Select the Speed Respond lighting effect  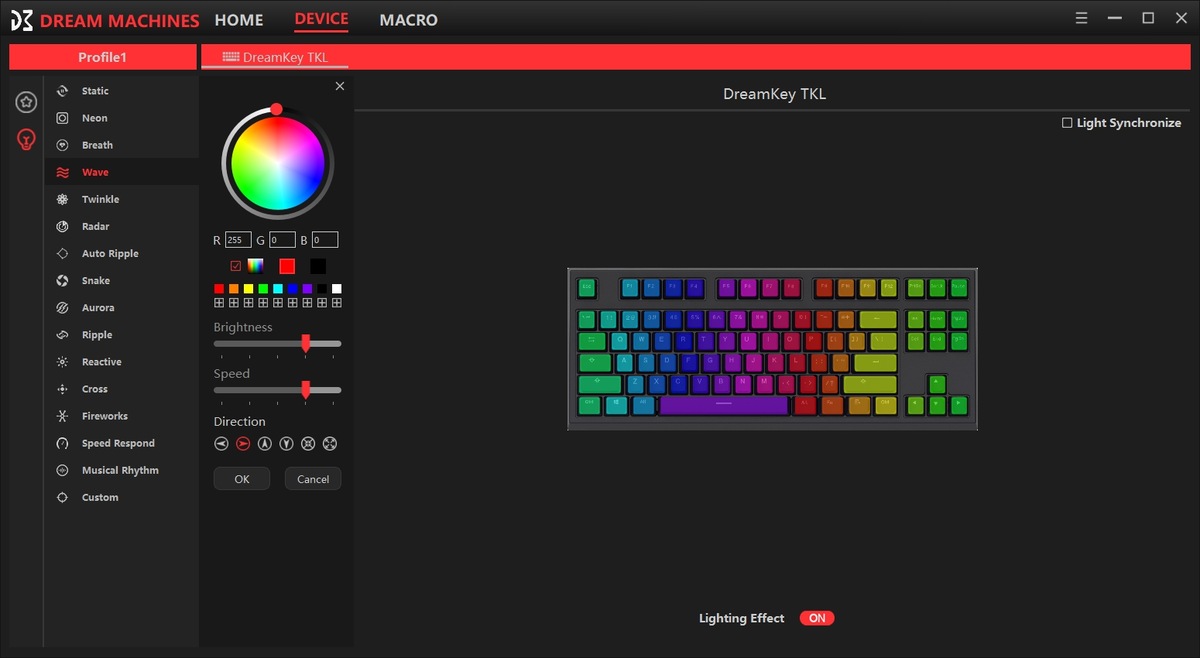(121, 442)
